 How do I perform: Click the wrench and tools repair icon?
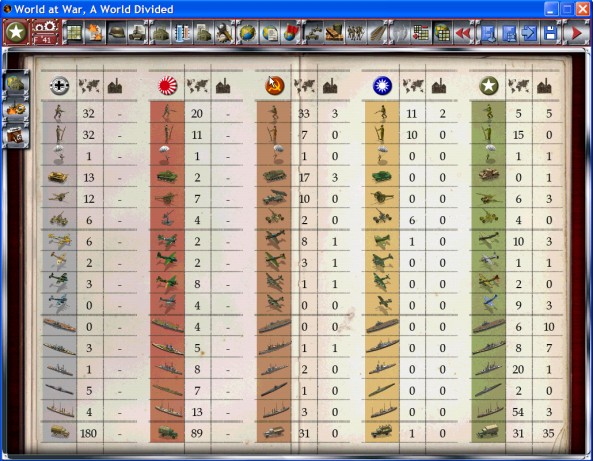point(224,33)
